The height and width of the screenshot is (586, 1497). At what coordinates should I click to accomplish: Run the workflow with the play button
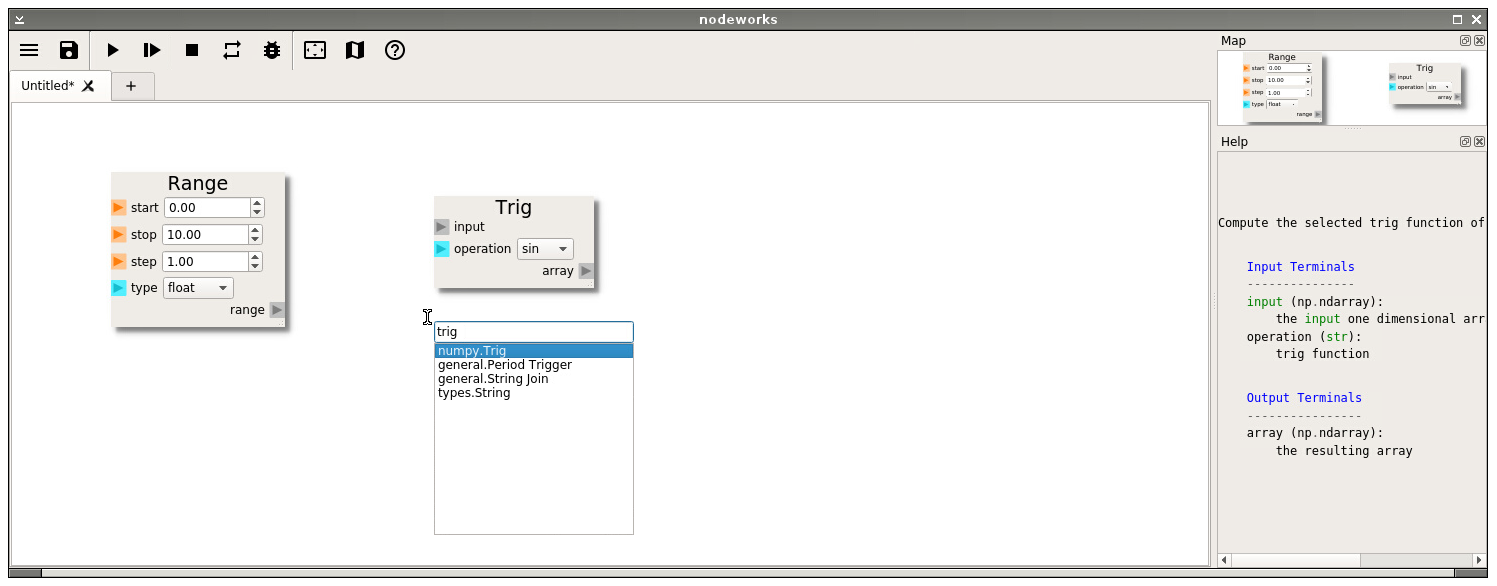pos(113,50)
